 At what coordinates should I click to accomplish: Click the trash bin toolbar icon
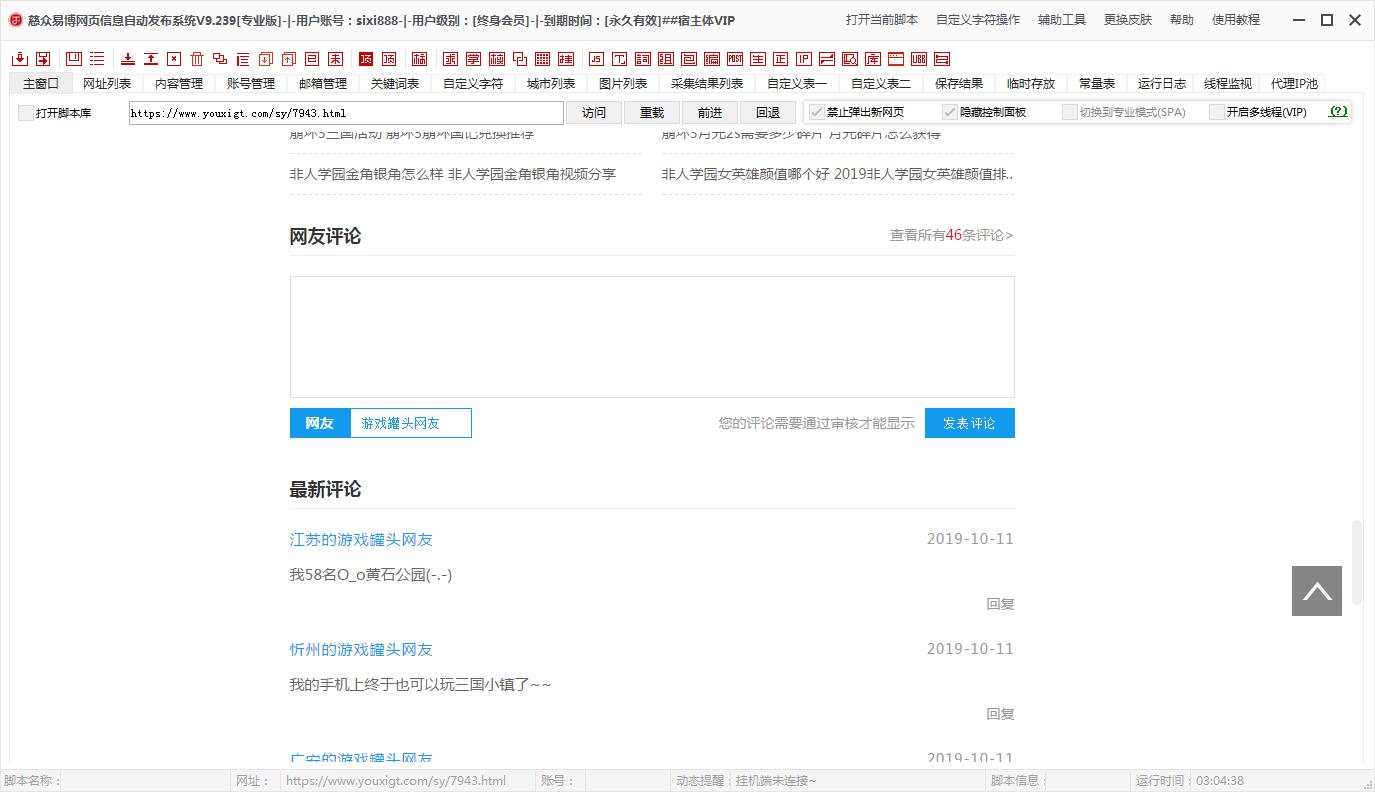[x=197, y=59]
